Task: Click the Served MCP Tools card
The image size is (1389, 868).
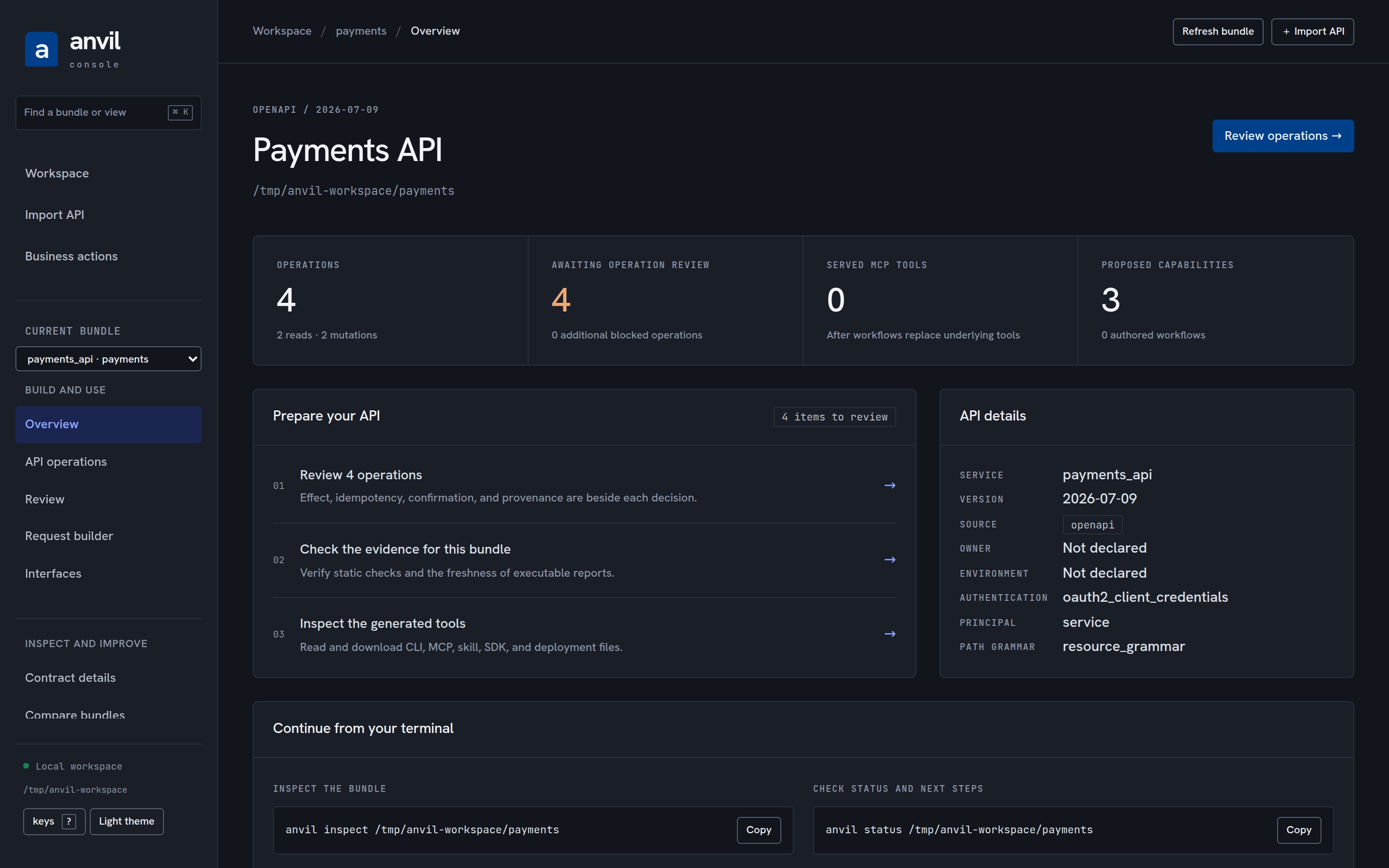Action: [x=940, y=300]
